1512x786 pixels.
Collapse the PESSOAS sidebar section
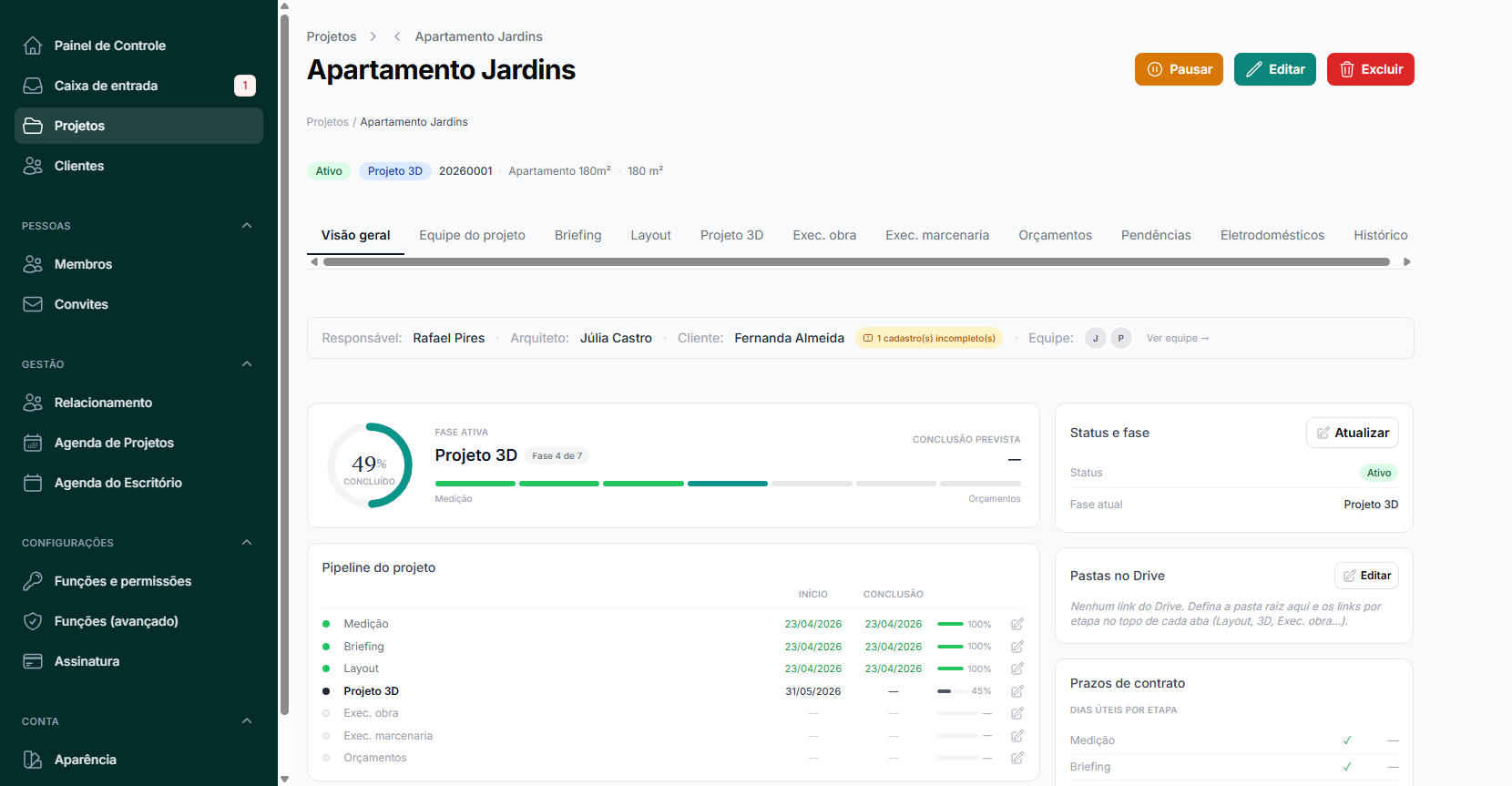point(247,226)
